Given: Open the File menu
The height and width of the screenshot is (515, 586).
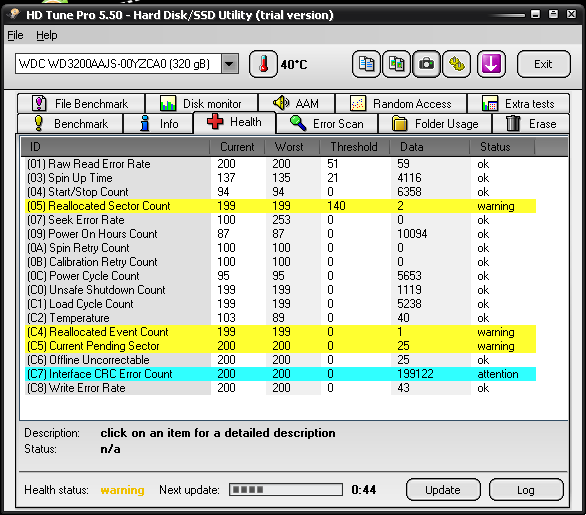Looking at the screenshot, I should (15, 35).
